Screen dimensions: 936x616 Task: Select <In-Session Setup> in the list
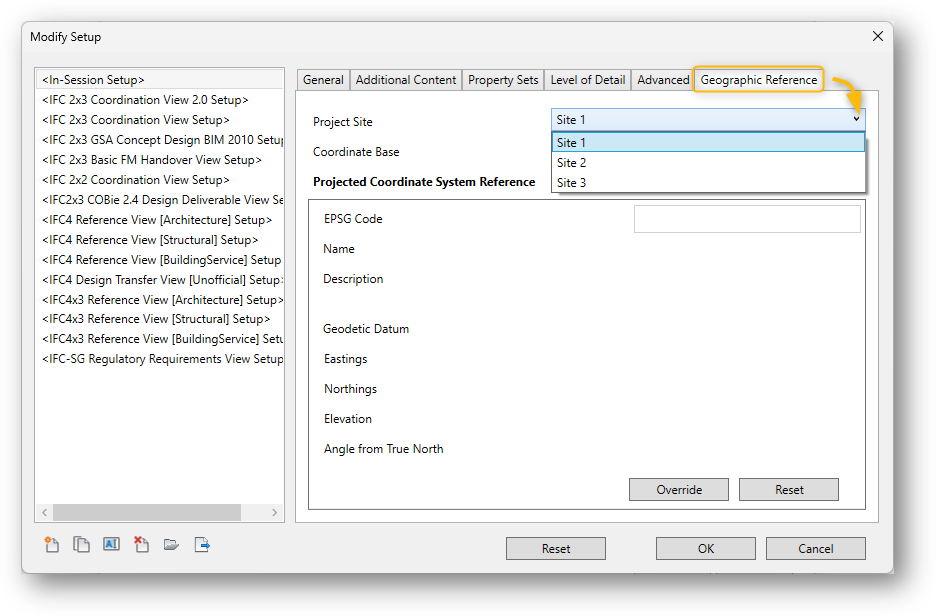coord(159,80)
